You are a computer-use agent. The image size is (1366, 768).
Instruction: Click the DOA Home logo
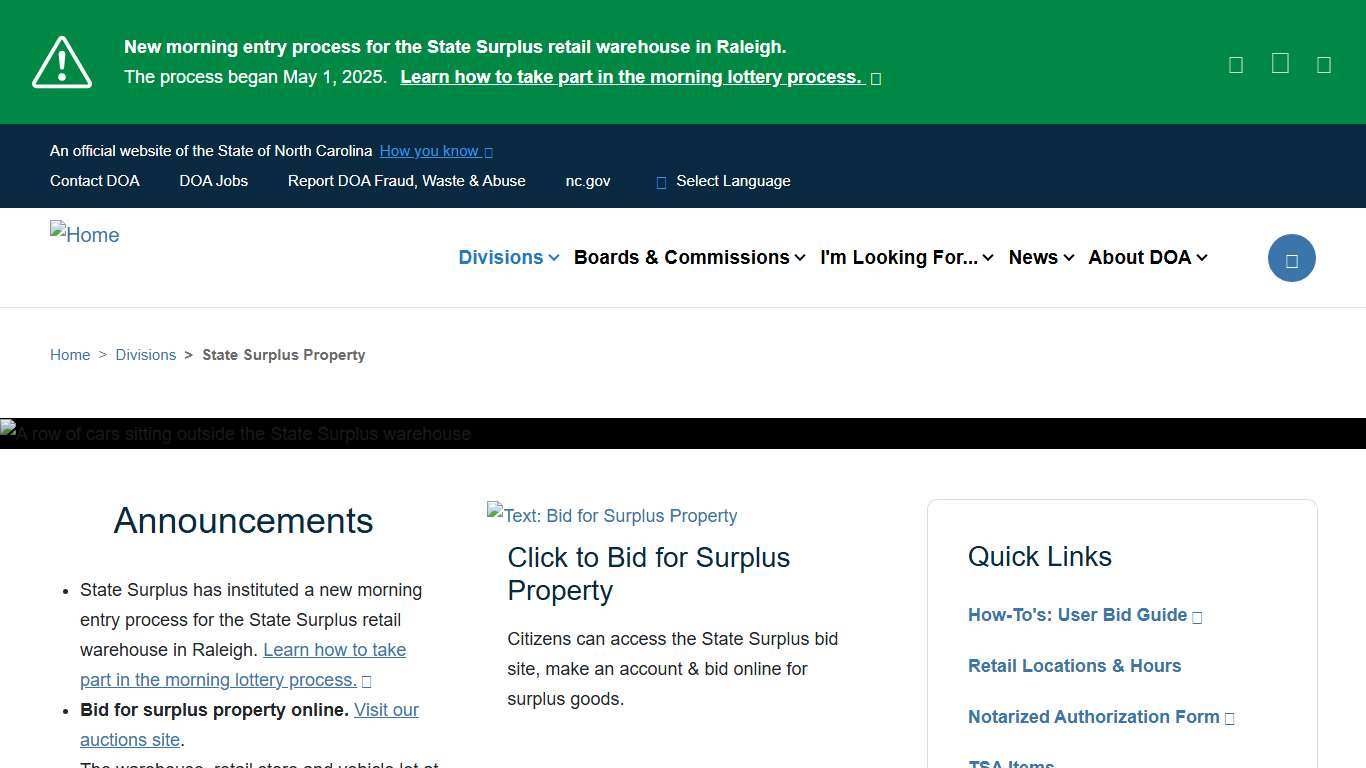(84, 235)
